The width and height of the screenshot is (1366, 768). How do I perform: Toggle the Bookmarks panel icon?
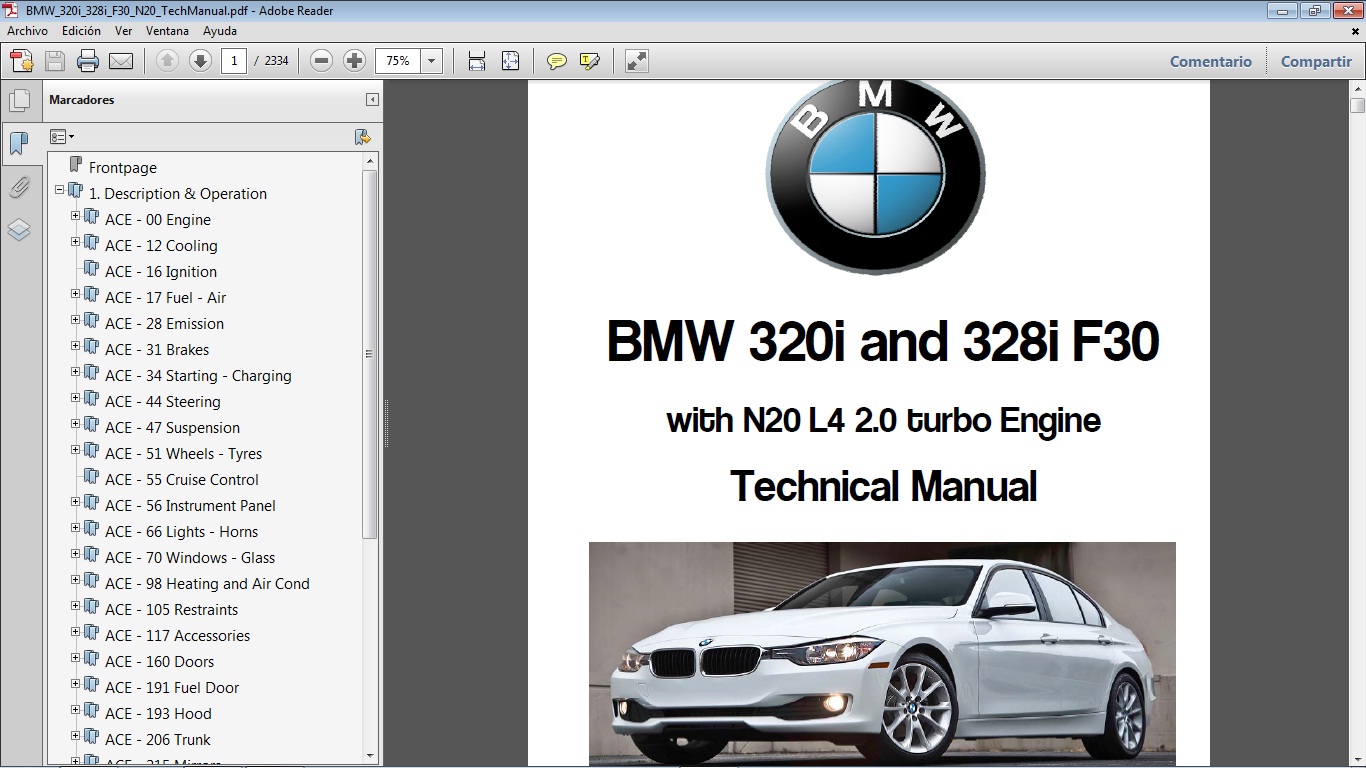[18, 144]
